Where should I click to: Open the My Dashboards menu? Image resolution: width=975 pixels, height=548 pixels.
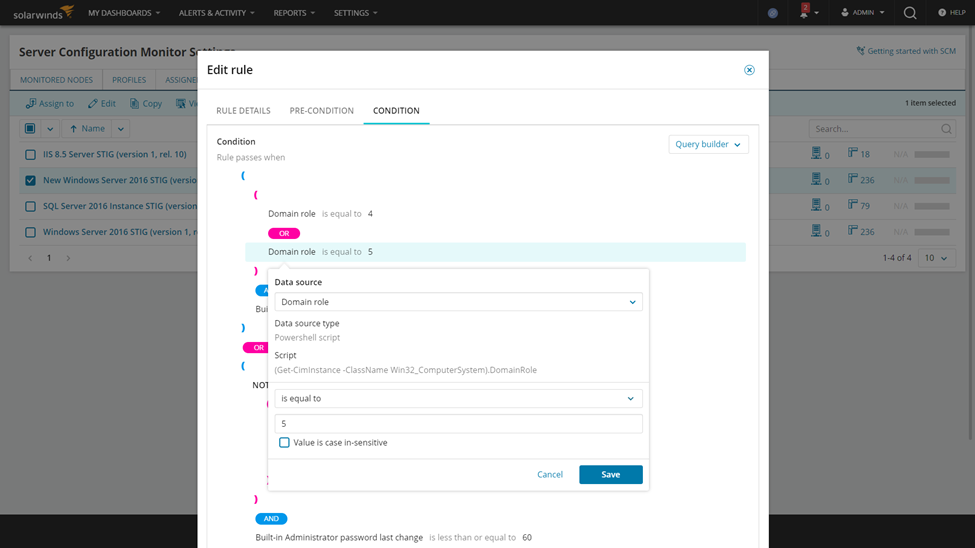click(124, 12)
